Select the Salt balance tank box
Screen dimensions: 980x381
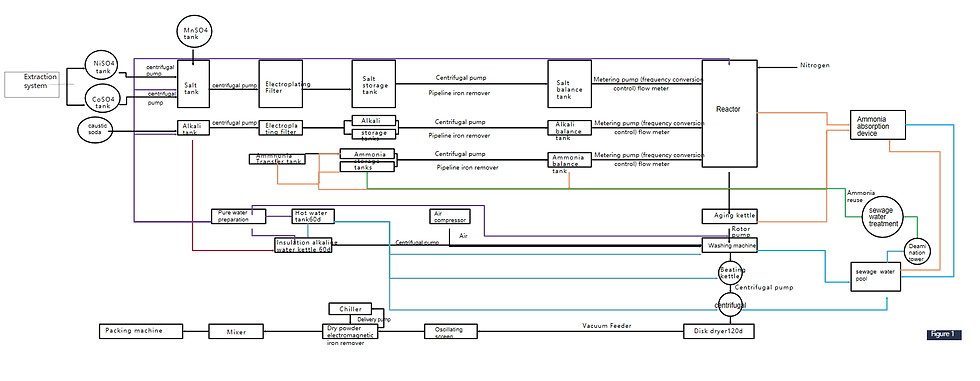569,84
